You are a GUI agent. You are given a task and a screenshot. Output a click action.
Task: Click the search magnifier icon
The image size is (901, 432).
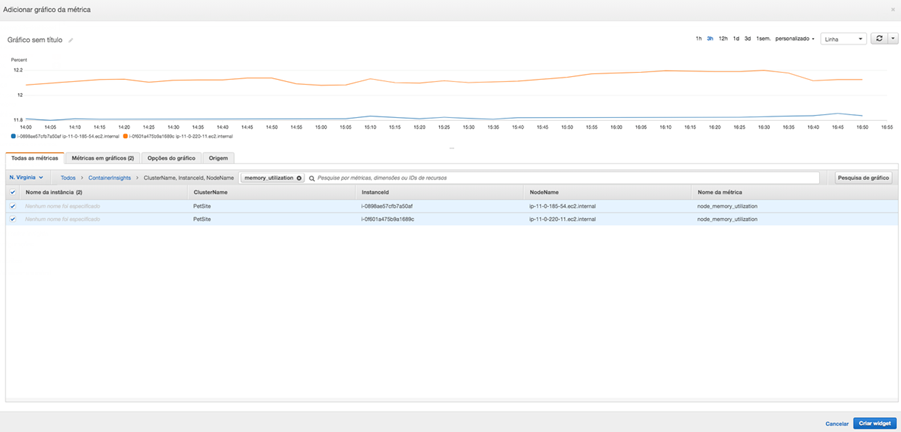pyautogui.click(x=312, y=178)
